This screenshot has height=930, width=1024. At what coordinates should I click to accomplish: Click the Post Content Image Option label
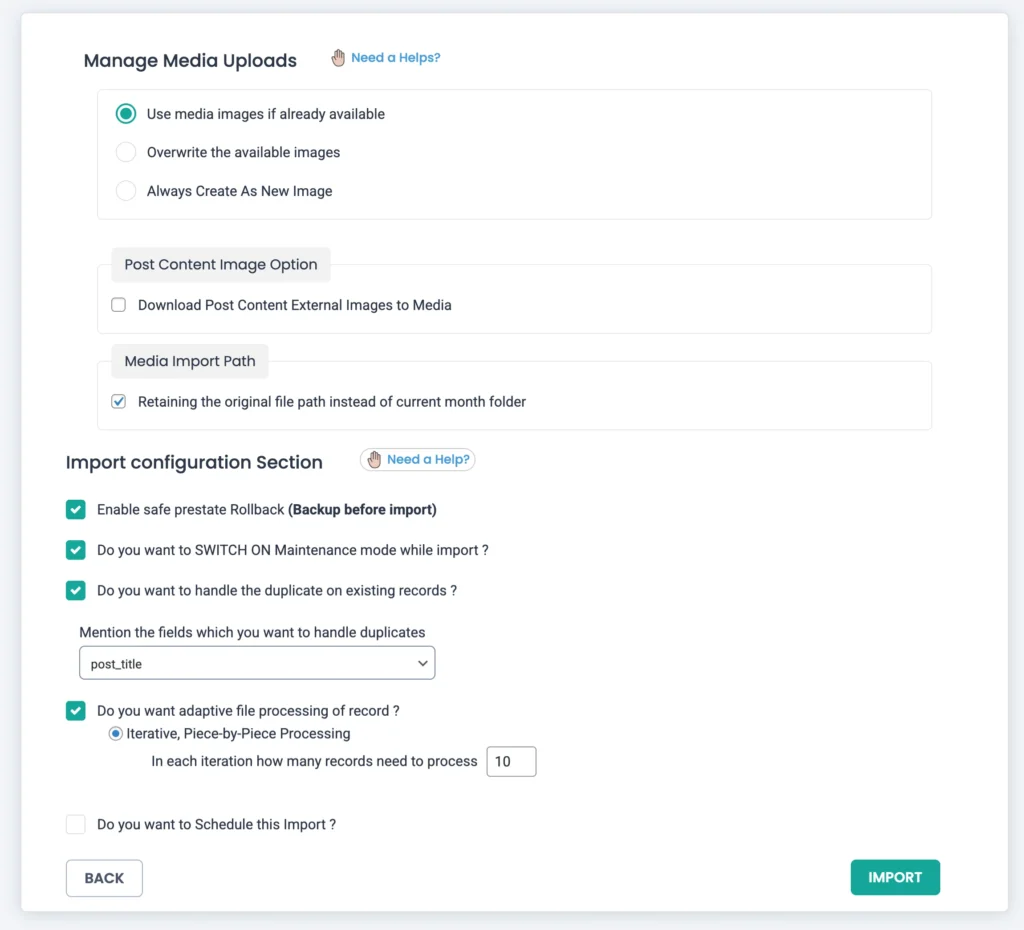click(220, 264)
